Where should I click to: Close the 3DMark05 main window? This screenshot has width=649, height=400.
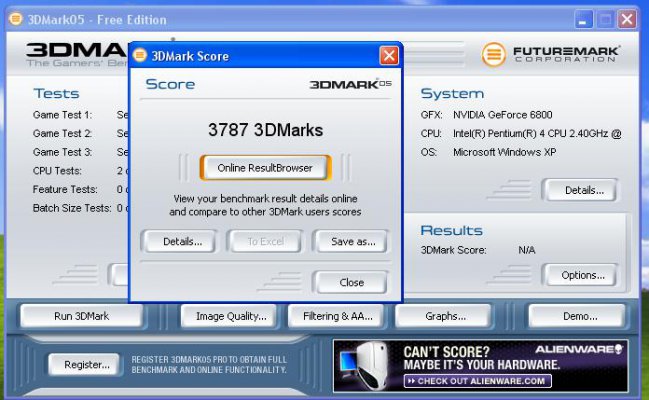tap(627, 19)
